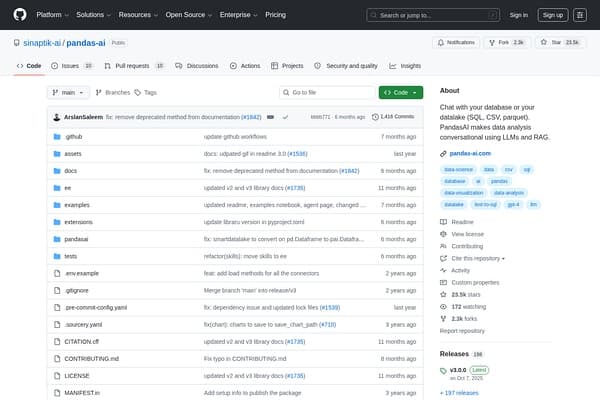
Task: Click the Sign up button
Action: [553, 15]
